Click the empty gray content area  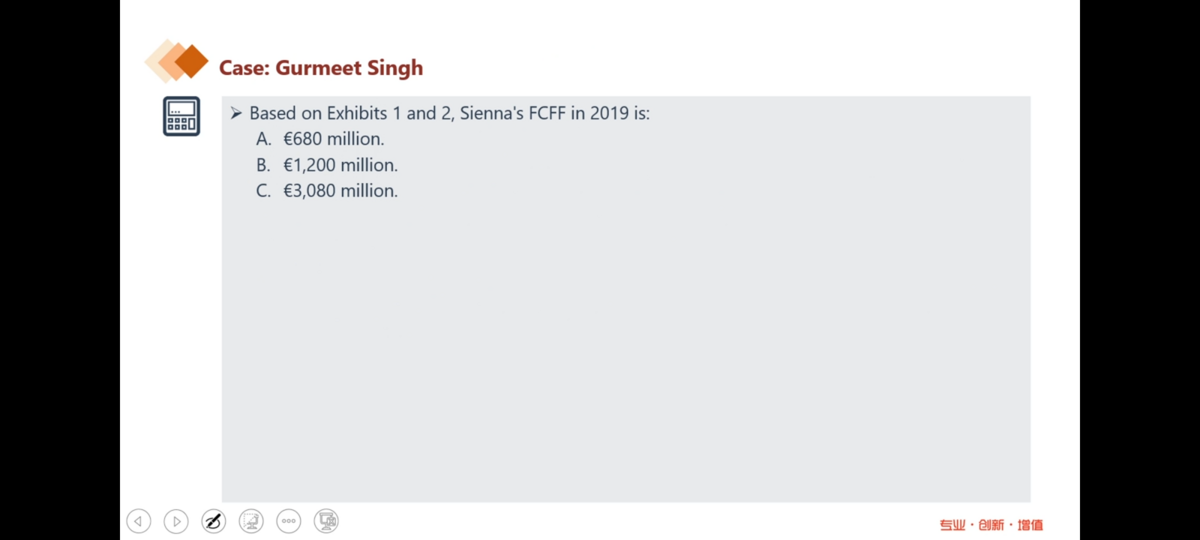pyautogui.click(x=626, y=350)
